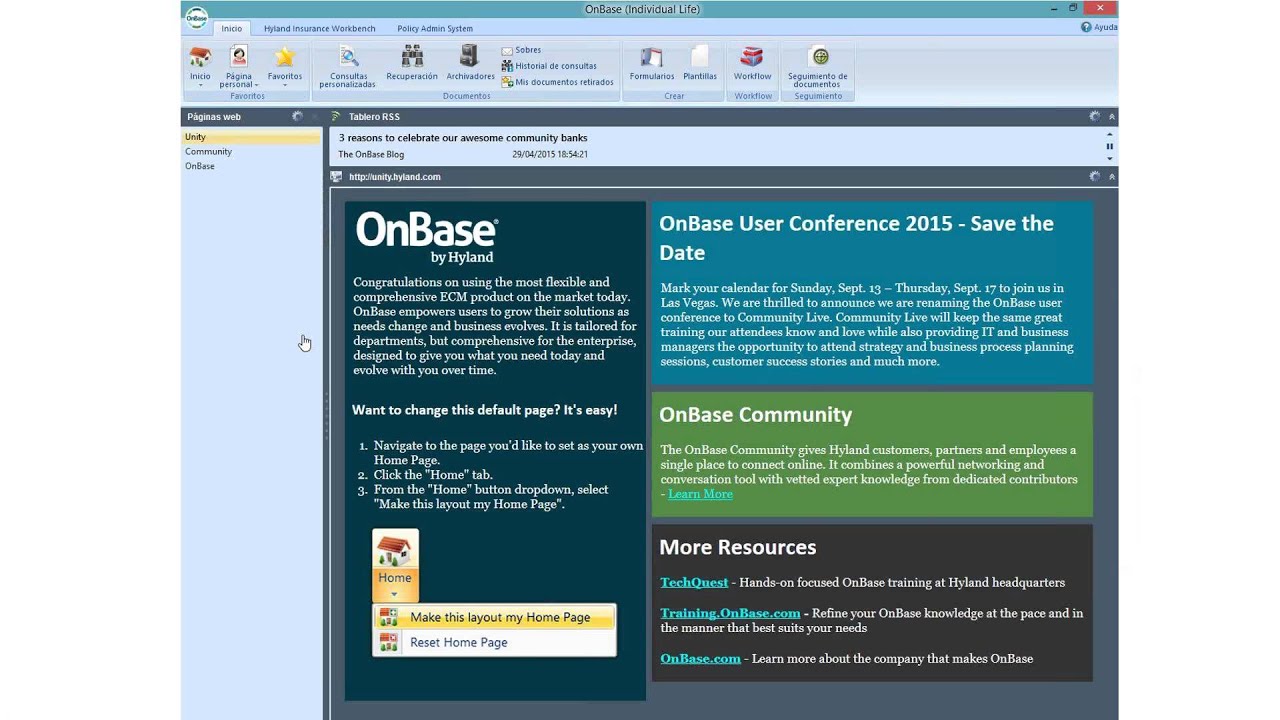Open RSS headline about community banks
This screenshot has width=1280, height=720.
pyautogui.click(x=463, y=138)
